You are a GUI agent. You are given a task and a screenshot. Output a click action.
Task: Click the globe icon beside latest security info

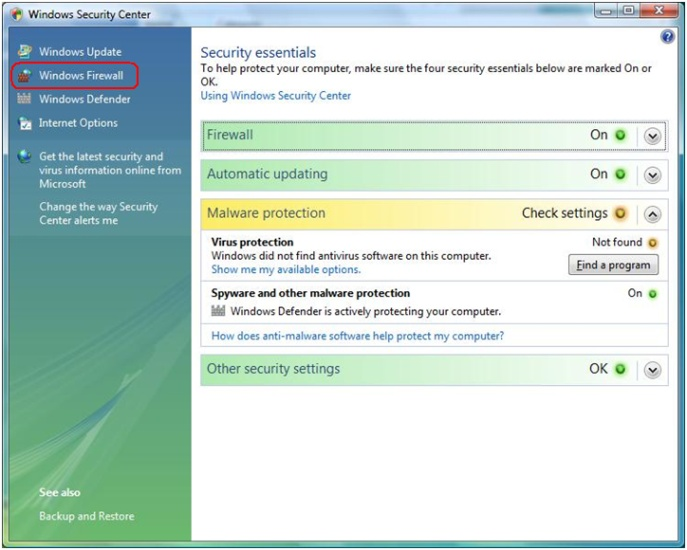pos(25,156)
